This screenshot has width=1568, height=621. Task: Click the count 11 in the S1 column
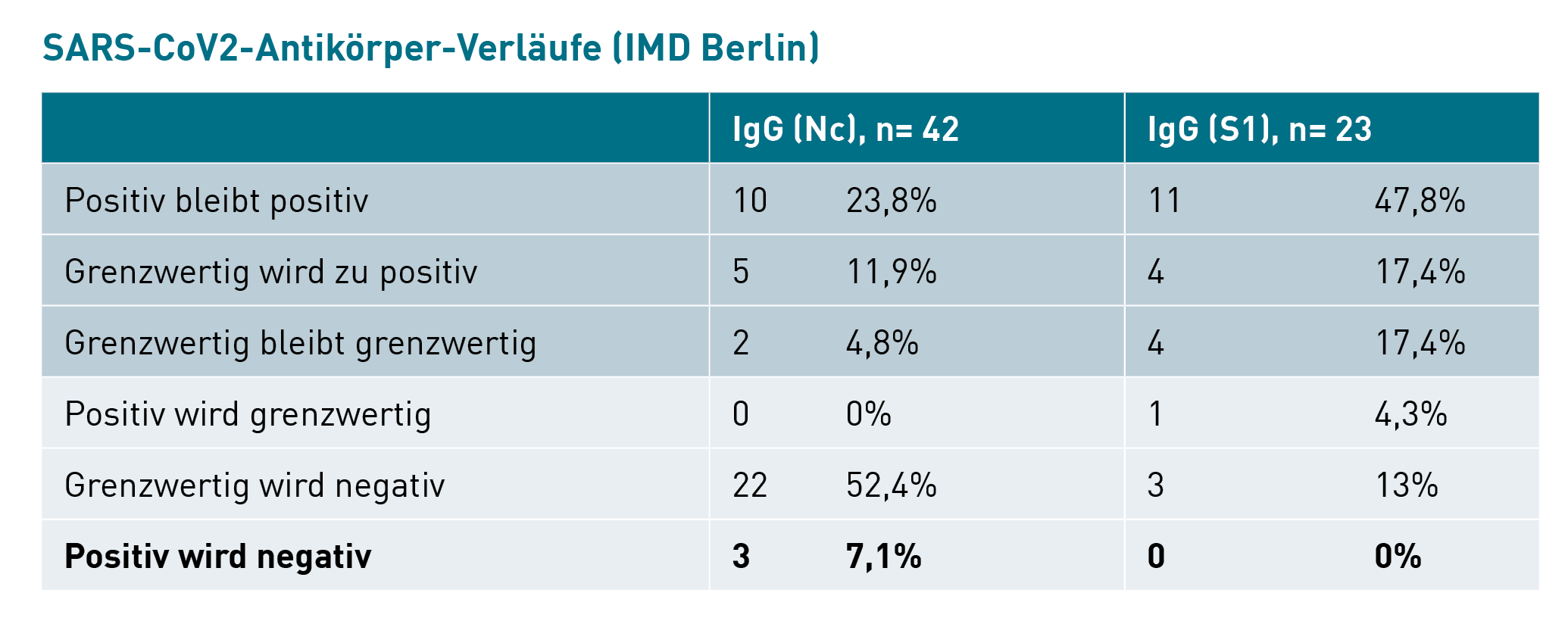[1164, 201]
